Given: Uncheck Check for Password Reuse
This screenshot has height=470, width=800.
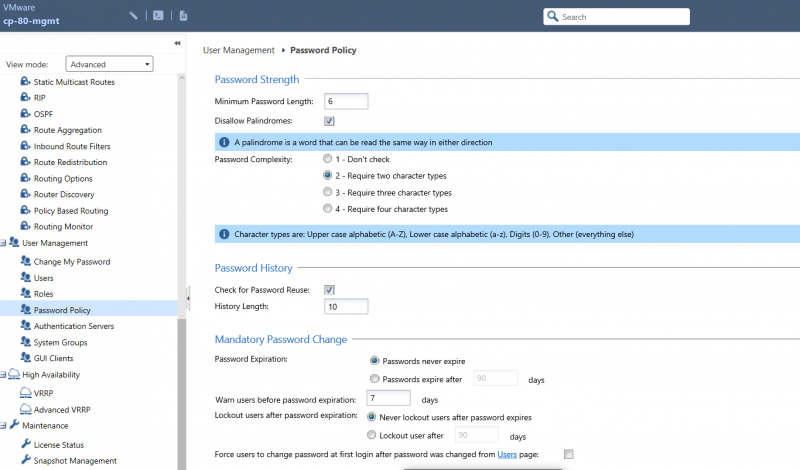Looking at the screenshot, I should tap(329, 290).
